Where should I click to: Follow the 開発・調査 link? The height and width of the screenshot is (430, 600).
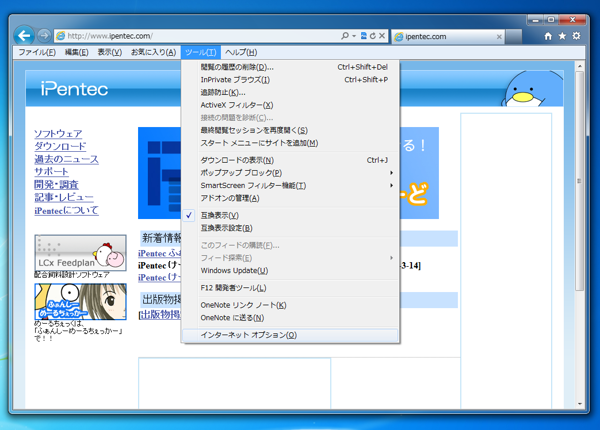[x=56, y=185]
